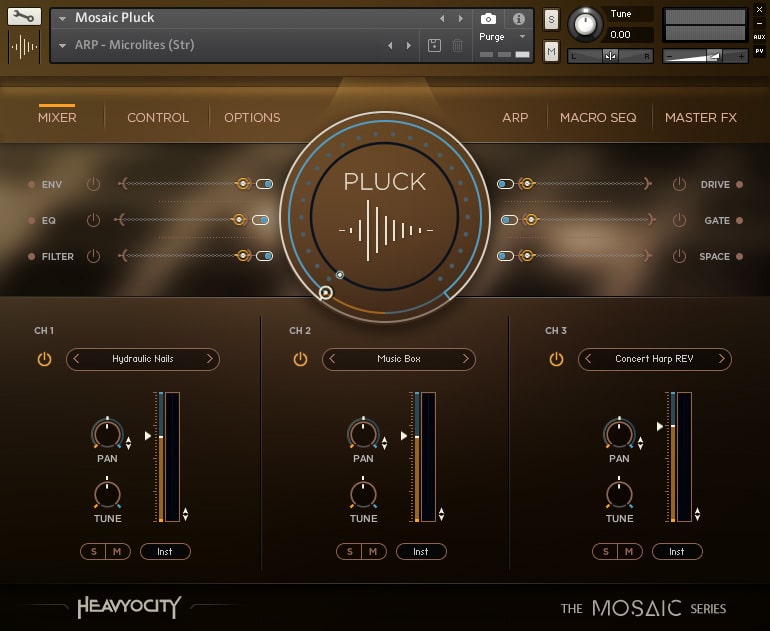Select next CH 1 source after Hydraulic Nails
The height and width of the screenshot is (631, 770).
coord(210,359)
